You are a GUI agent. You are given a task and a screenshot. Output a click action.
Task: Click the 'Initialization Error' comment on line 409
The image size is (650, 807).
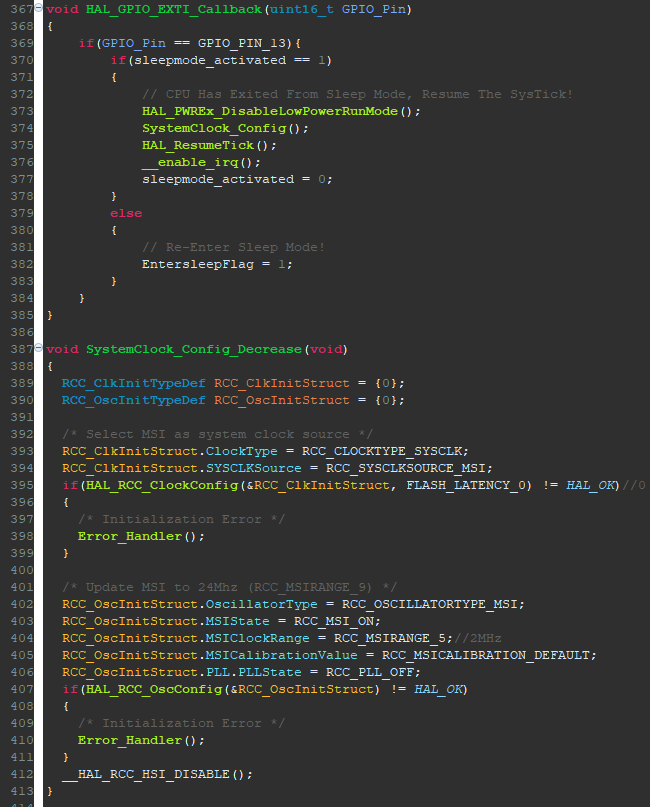(182, 723)
